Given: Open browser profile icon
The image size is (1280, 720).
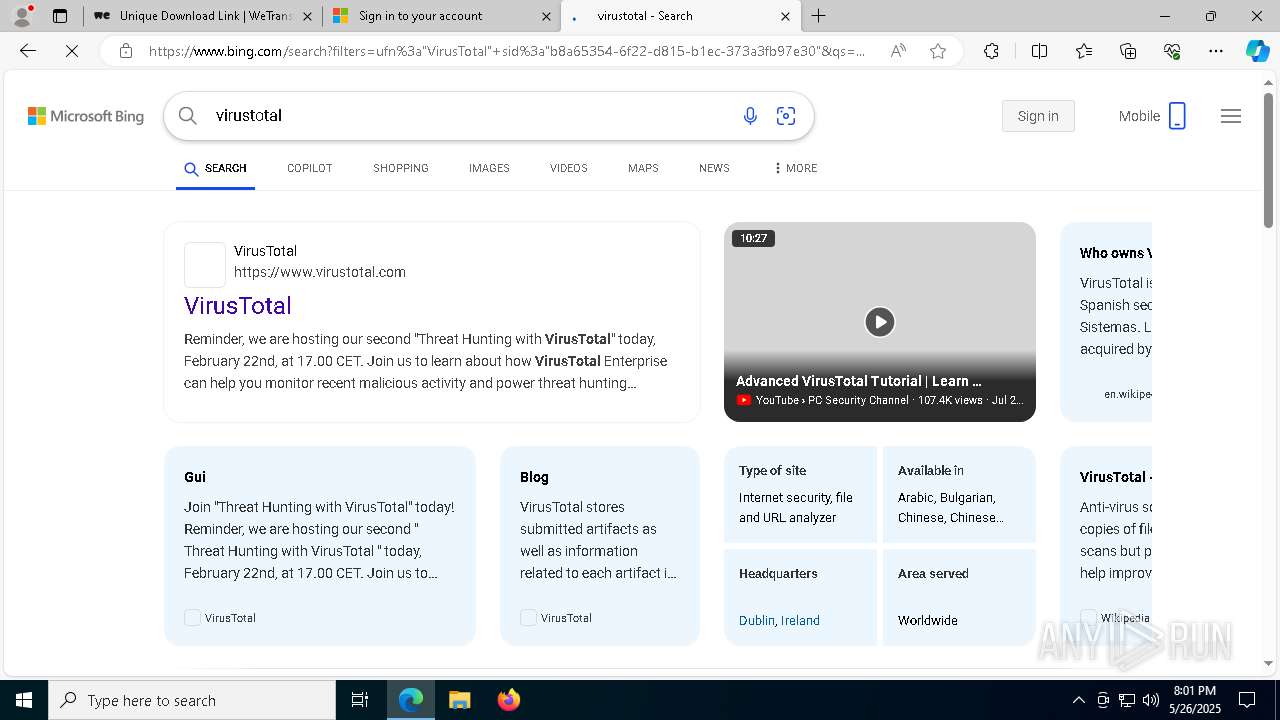Looking at the screenshot, I should (x=22, y=16).
